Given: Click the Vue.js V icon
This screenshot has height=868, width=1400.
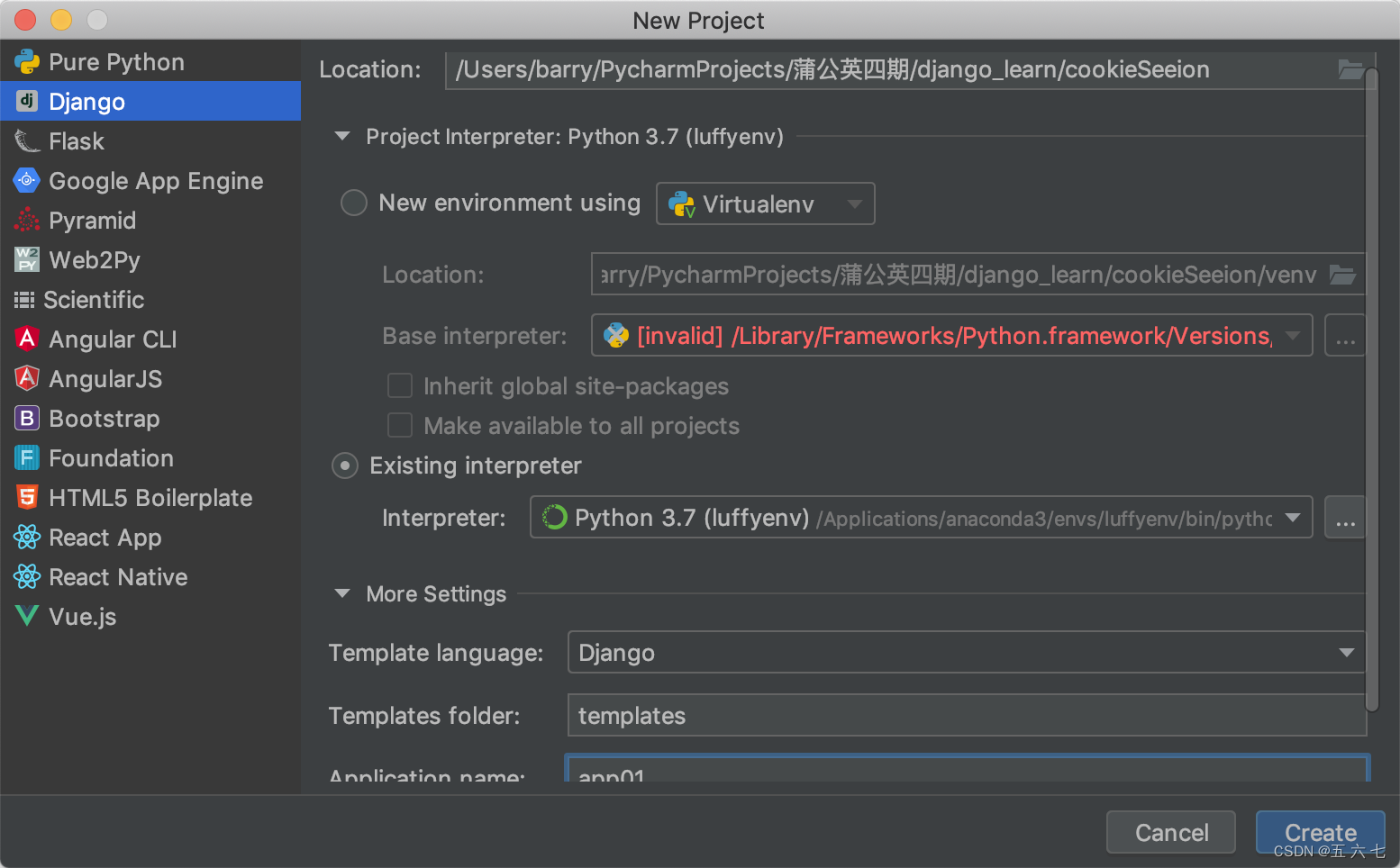Looking at the screenshot, I should click(27, 616).
